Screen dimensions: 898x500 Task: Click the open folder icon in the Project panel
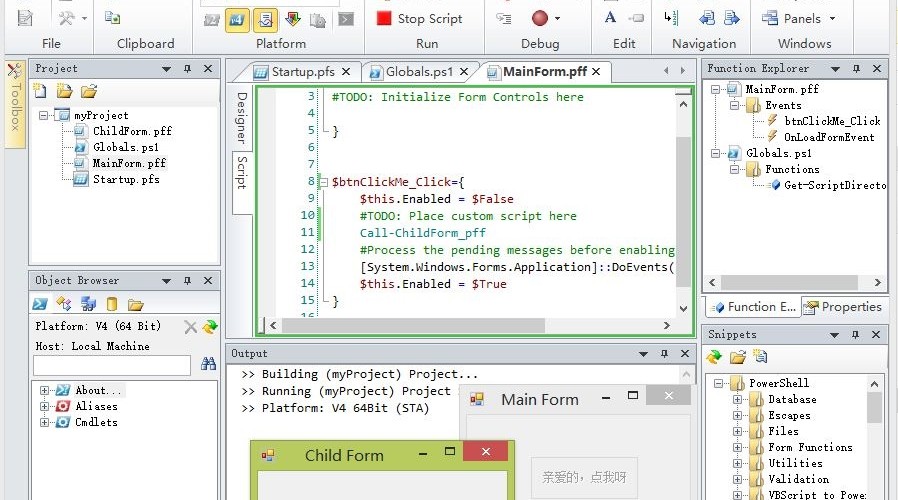(89, 90)
